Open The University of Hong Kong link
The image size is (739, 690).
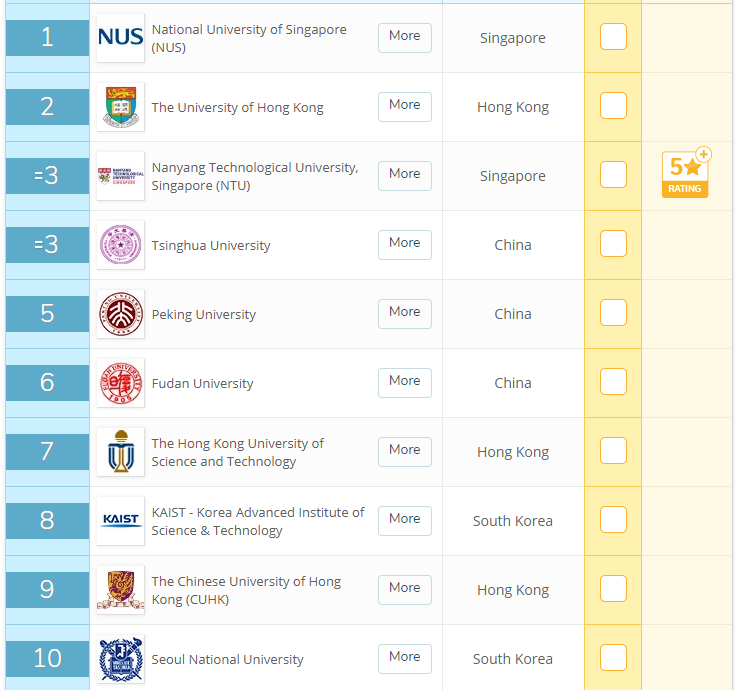pos(237,108)
